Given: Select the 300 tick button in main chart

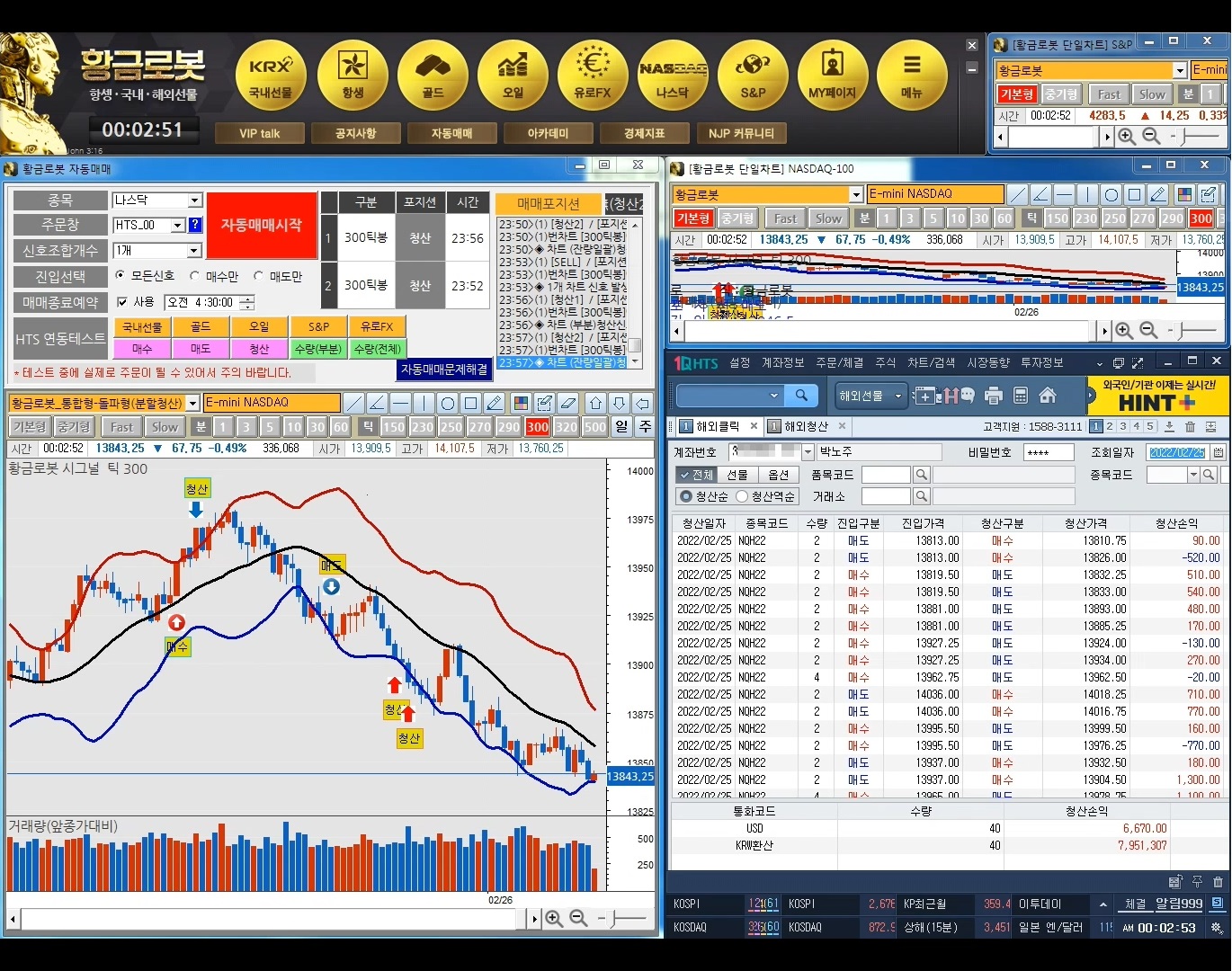Looking at the screenshot, I should [538, 427].
